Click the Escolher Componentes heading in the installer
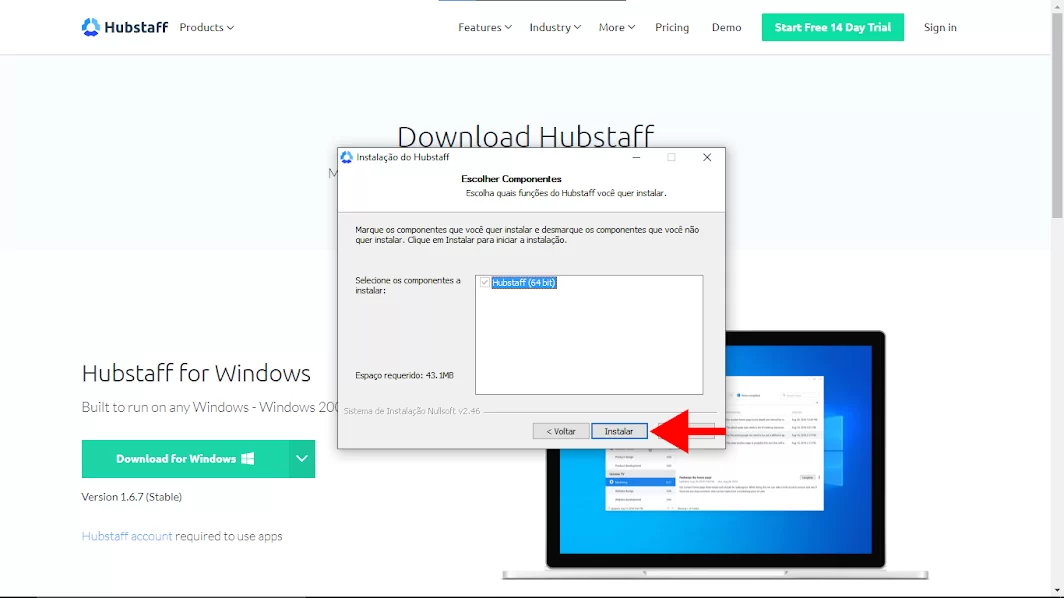Viewport: 1064px width, 598px height. [x=511, y=179]
